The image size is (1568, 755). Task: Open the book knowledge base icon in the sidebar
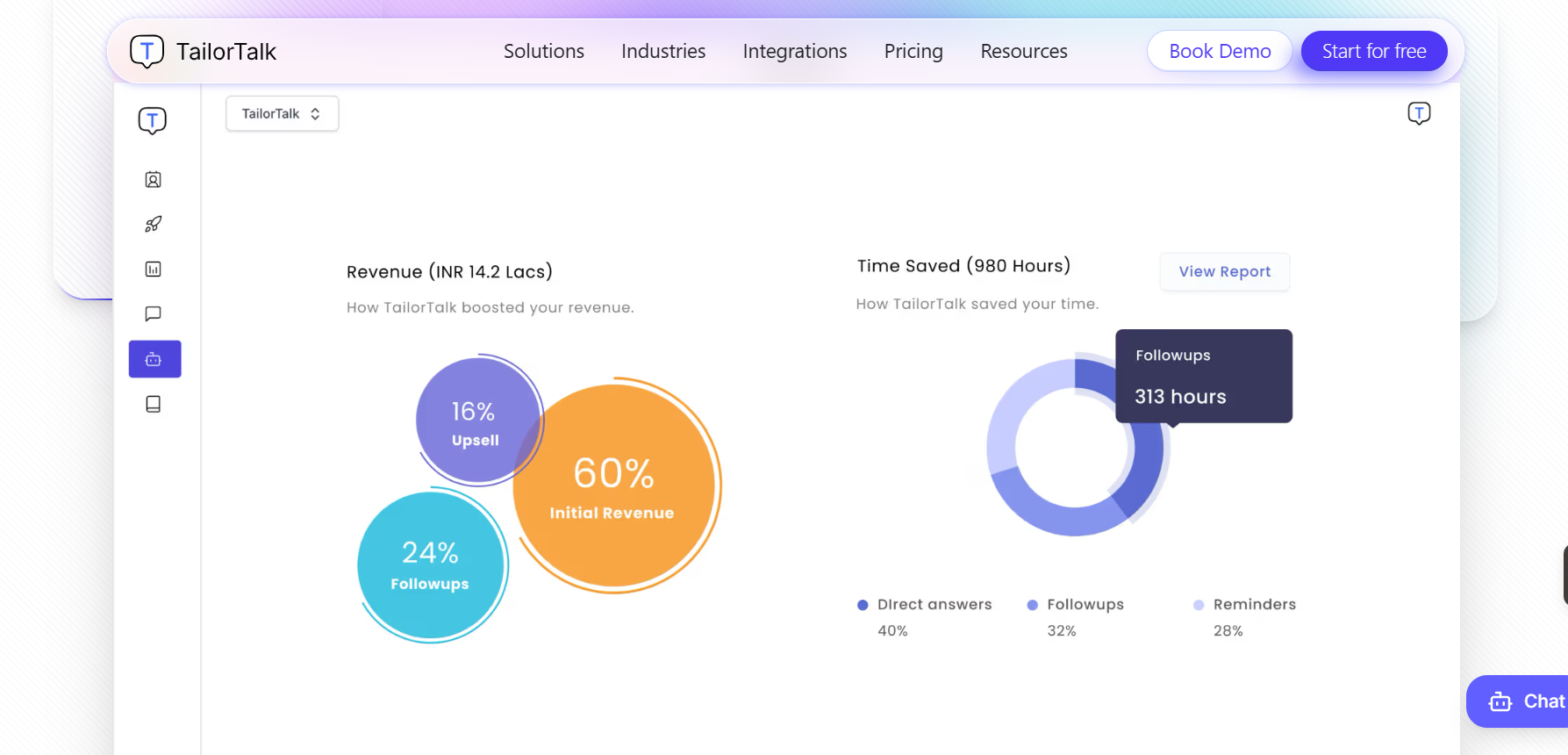point(153,404)
